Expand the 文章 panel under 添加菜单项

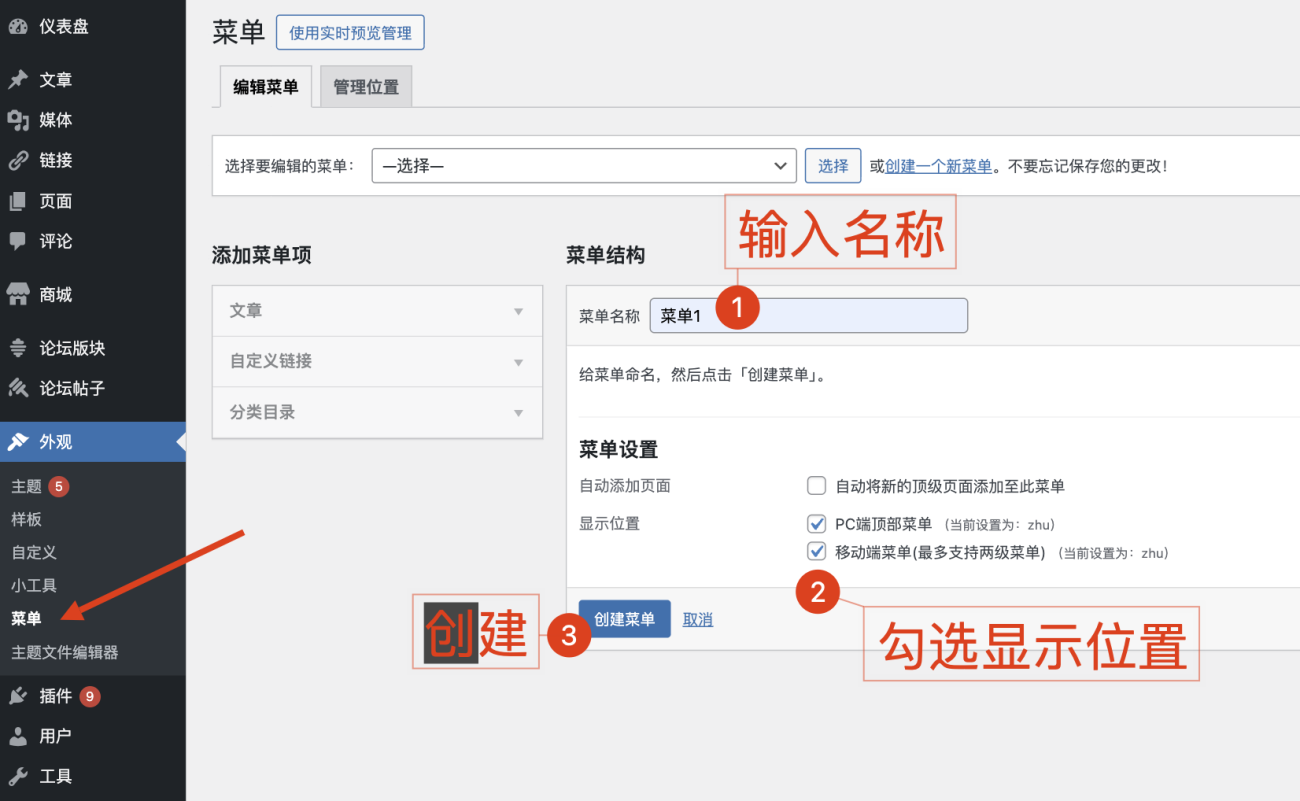pyautogui.click(x=377, y=311)
